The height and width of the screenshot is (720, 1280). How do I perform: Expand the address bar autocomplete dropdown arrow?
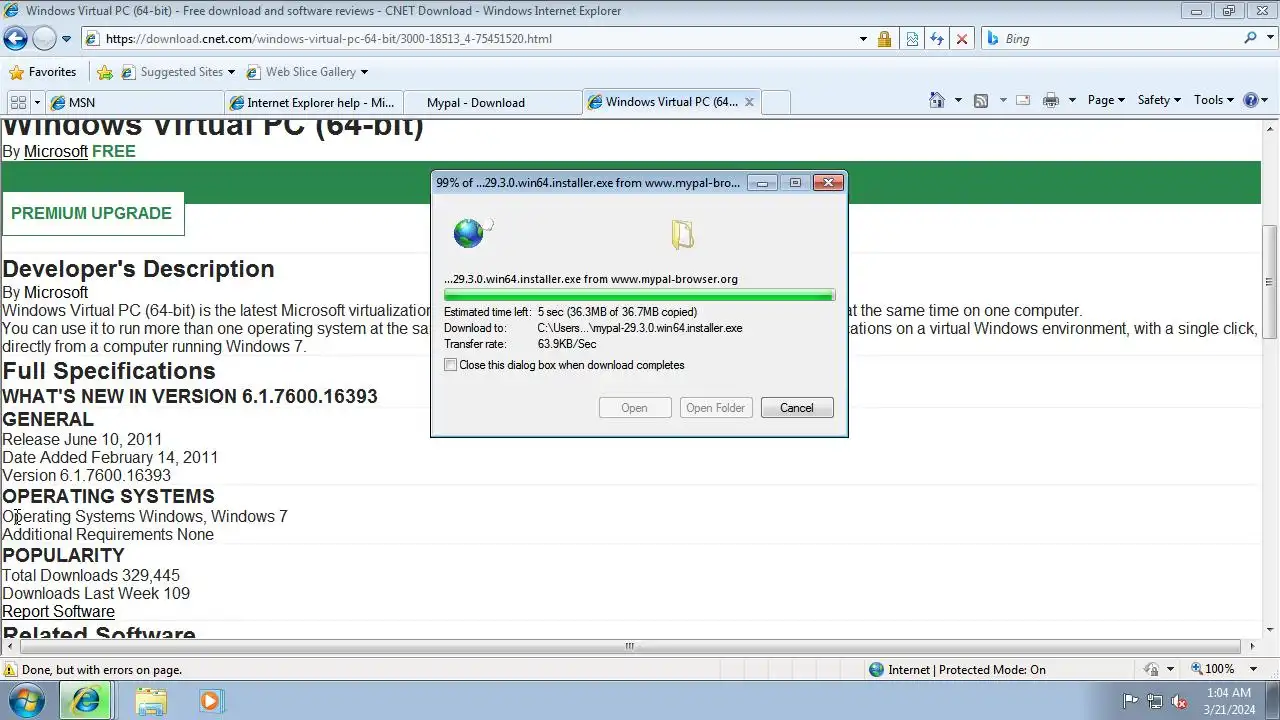coord(863,39)
